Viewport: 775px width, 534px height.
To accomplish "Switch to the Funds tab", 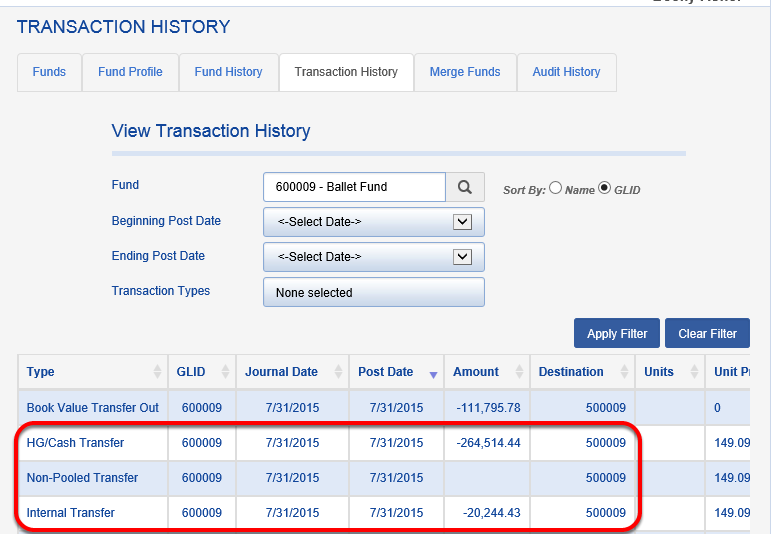I will pos(49,72).
